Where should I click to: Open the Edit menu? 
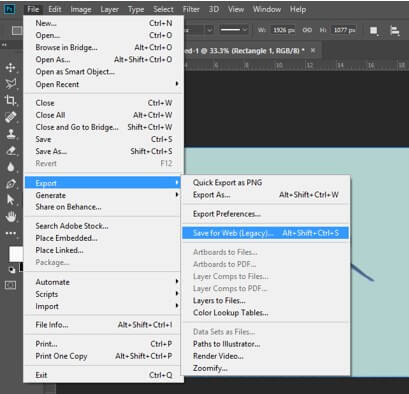(x=55, y=9)
